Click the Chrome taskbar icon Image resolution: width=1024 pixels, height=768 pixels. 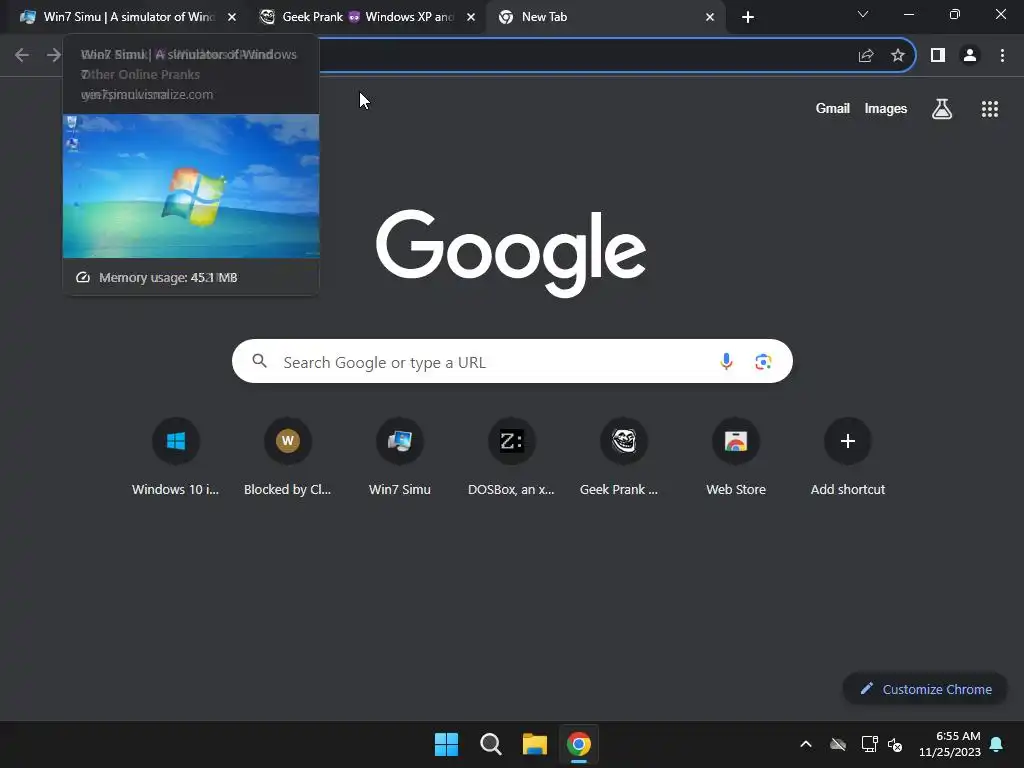click(x=579, y=744)
